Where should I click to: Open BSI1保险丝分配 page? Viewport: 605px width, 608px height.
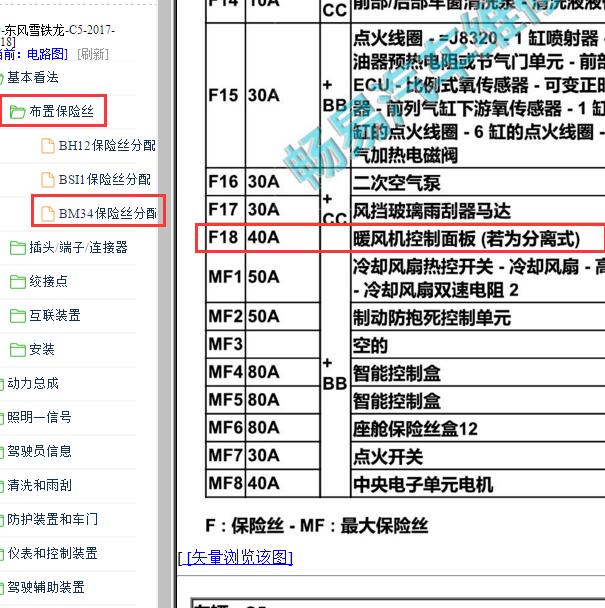pos(104,180)
